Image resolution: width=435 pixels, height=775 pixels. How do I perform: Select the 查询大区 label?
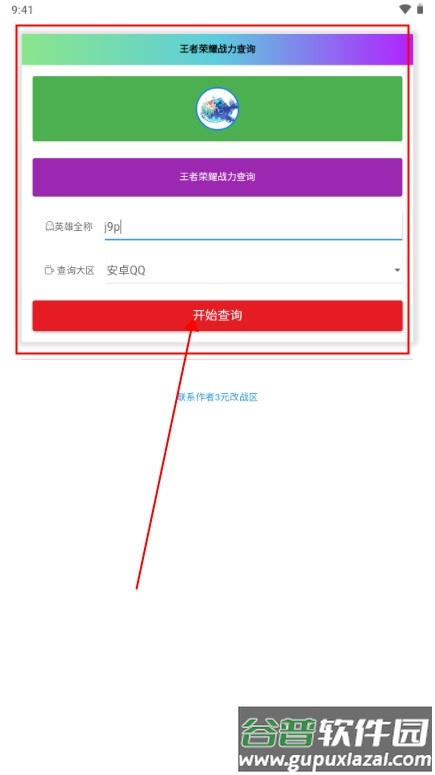click(75, 270)
